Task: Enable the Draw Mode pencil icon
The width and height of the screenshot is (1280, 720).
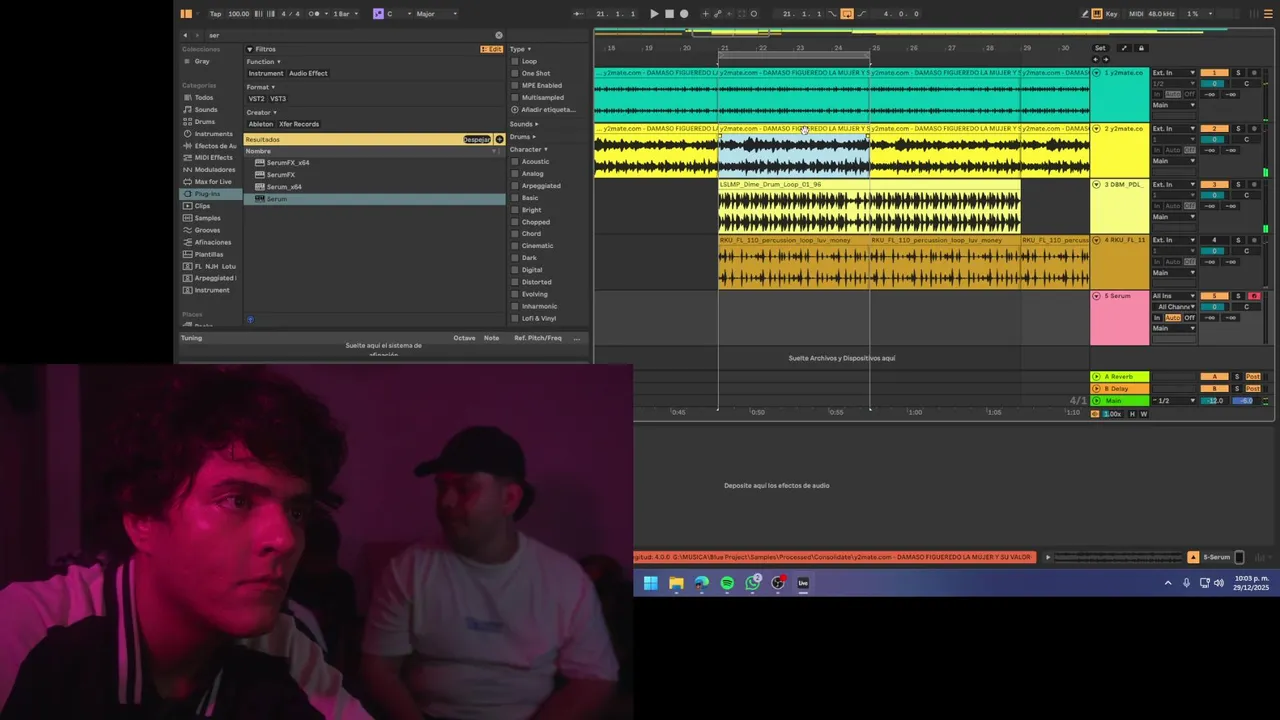Action: click(1085, 14)
